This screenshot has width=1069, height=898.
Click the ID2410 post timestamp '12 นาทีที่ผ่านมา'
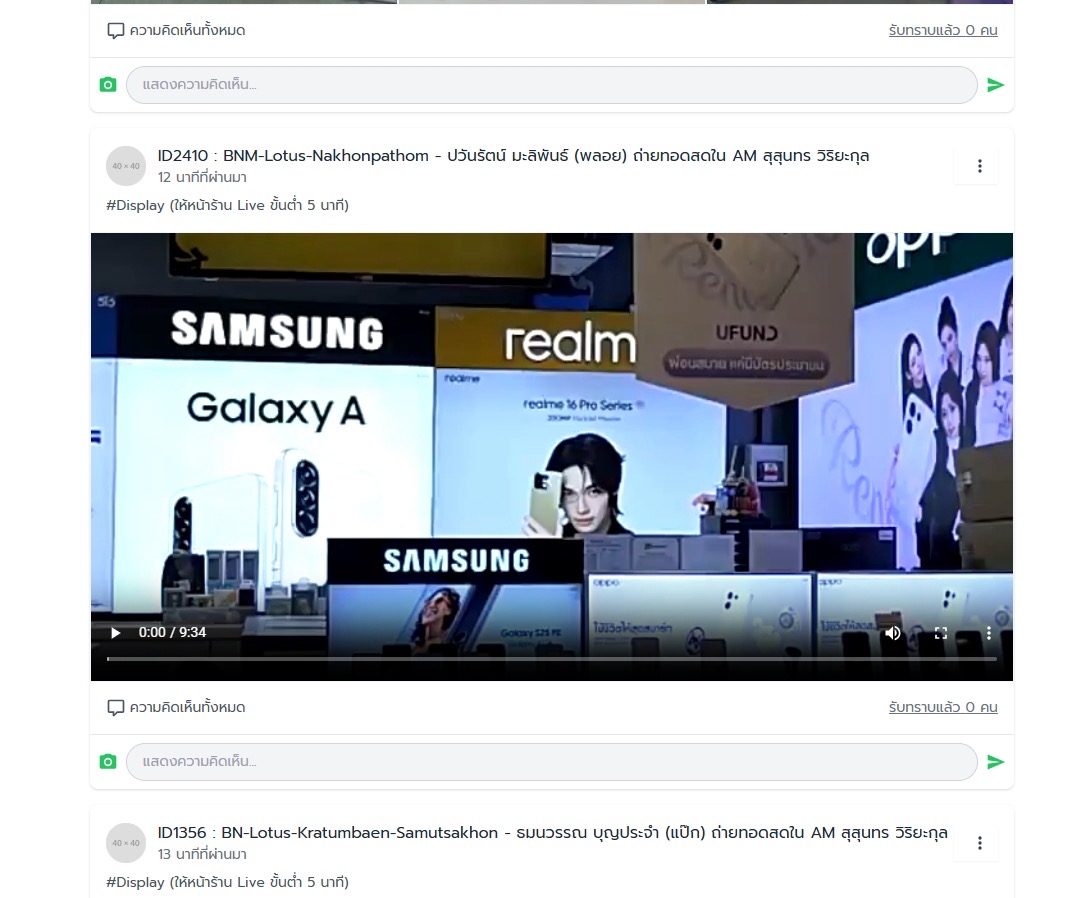coord(202,177)
